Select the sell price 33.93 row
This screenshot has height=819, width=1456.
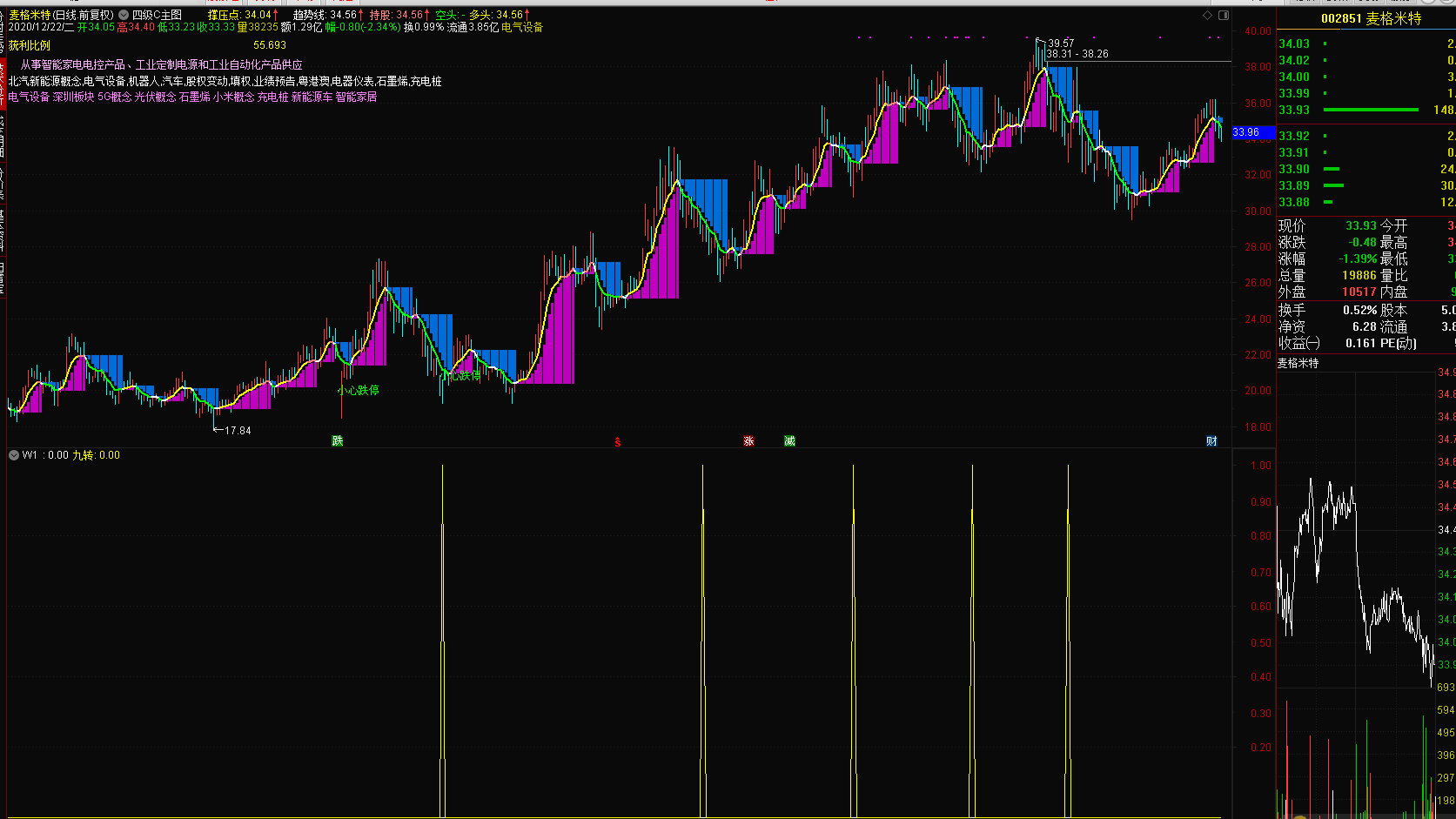point(1366,110)
